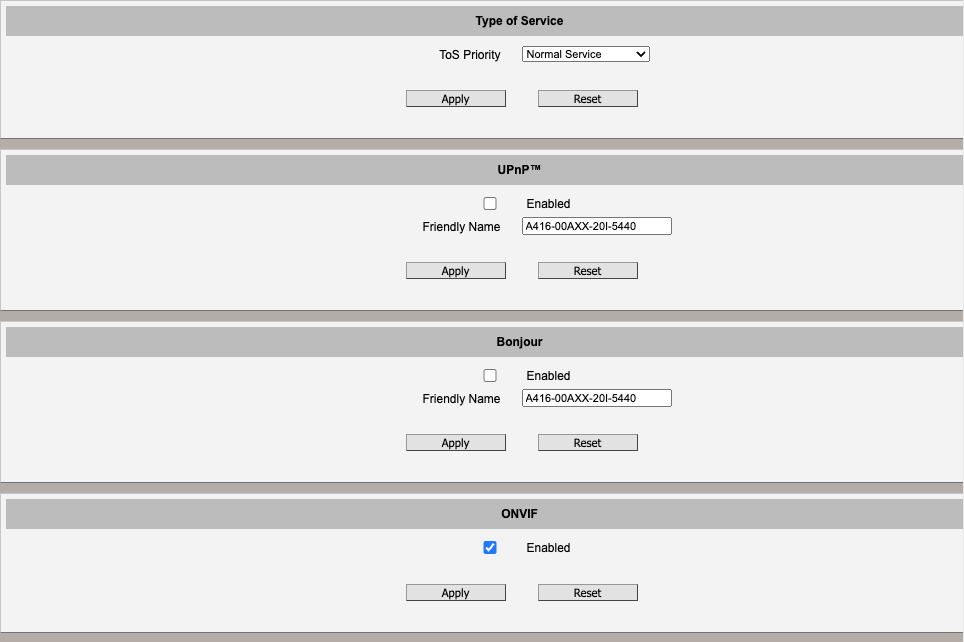
Task: Enable the UPnP checkbox
Action: pos(490,203)
